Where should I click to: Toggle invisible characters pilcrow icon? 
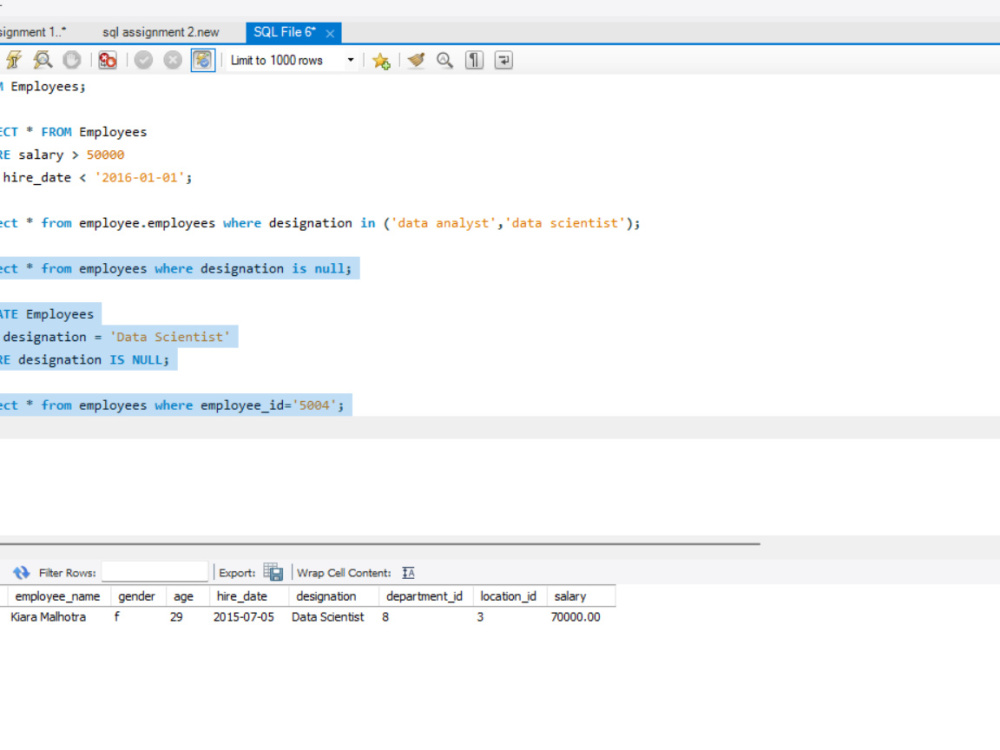tap(474, 60)
